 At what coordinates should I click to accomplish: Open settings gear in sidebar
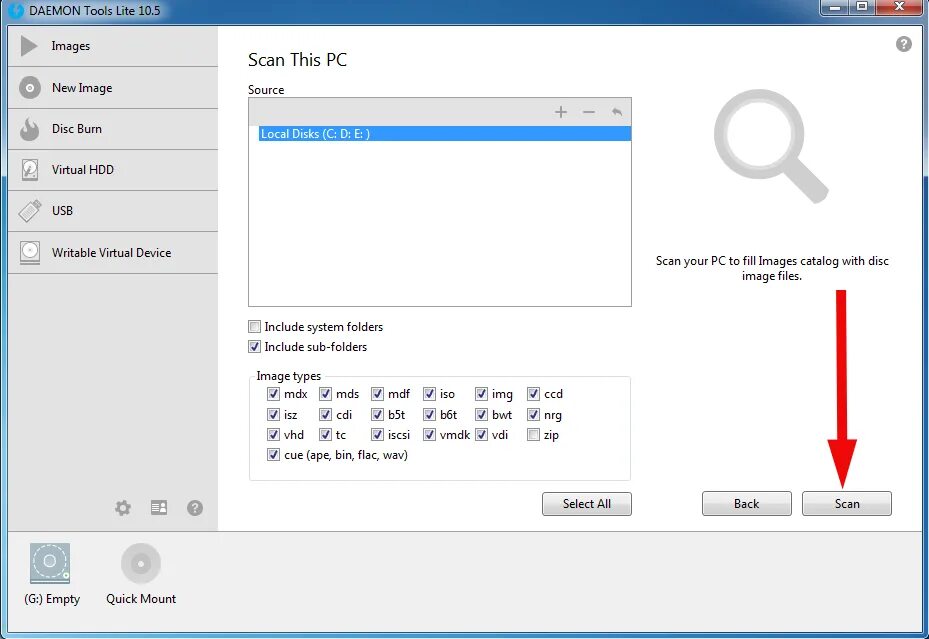point(123,508)
